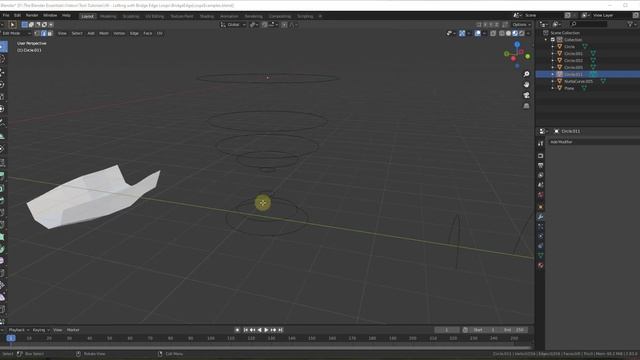Select NurbsCurve.005 in the outliner

click(x=578, y=81)
